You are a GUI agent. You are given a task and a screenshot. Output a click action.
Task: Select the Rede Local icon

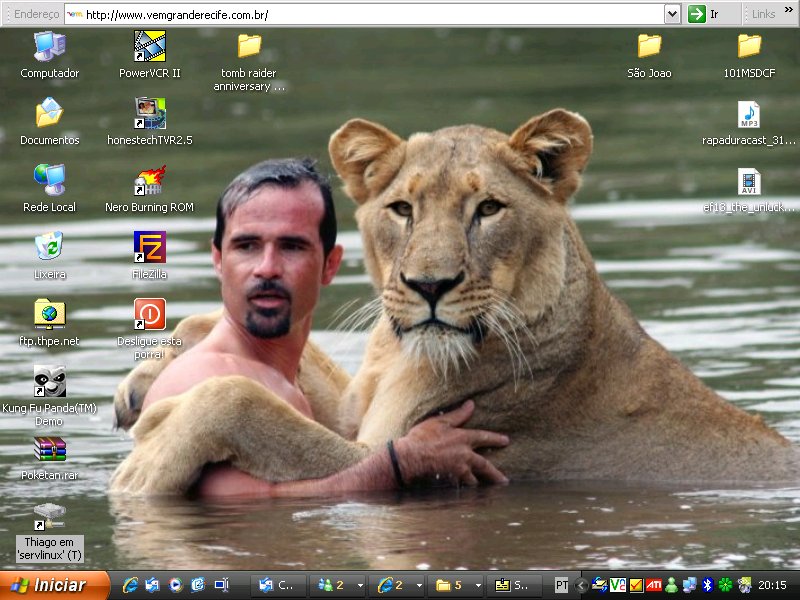pyautogui.click(x=49, y=180)
